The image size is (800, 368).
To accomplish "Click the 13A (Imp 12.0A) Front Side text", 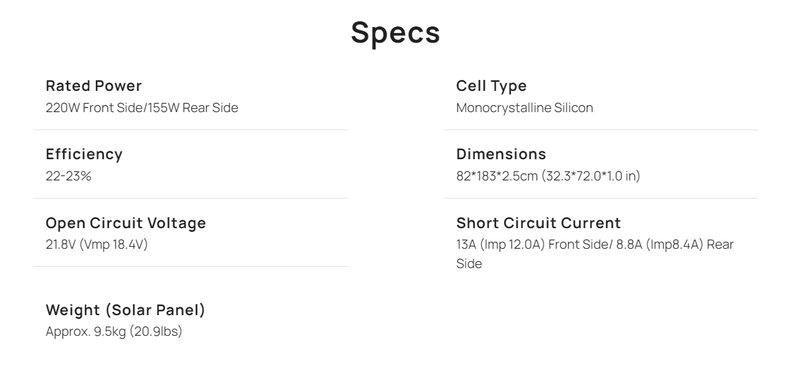I will pyautogui.click(x=534, y=244).
